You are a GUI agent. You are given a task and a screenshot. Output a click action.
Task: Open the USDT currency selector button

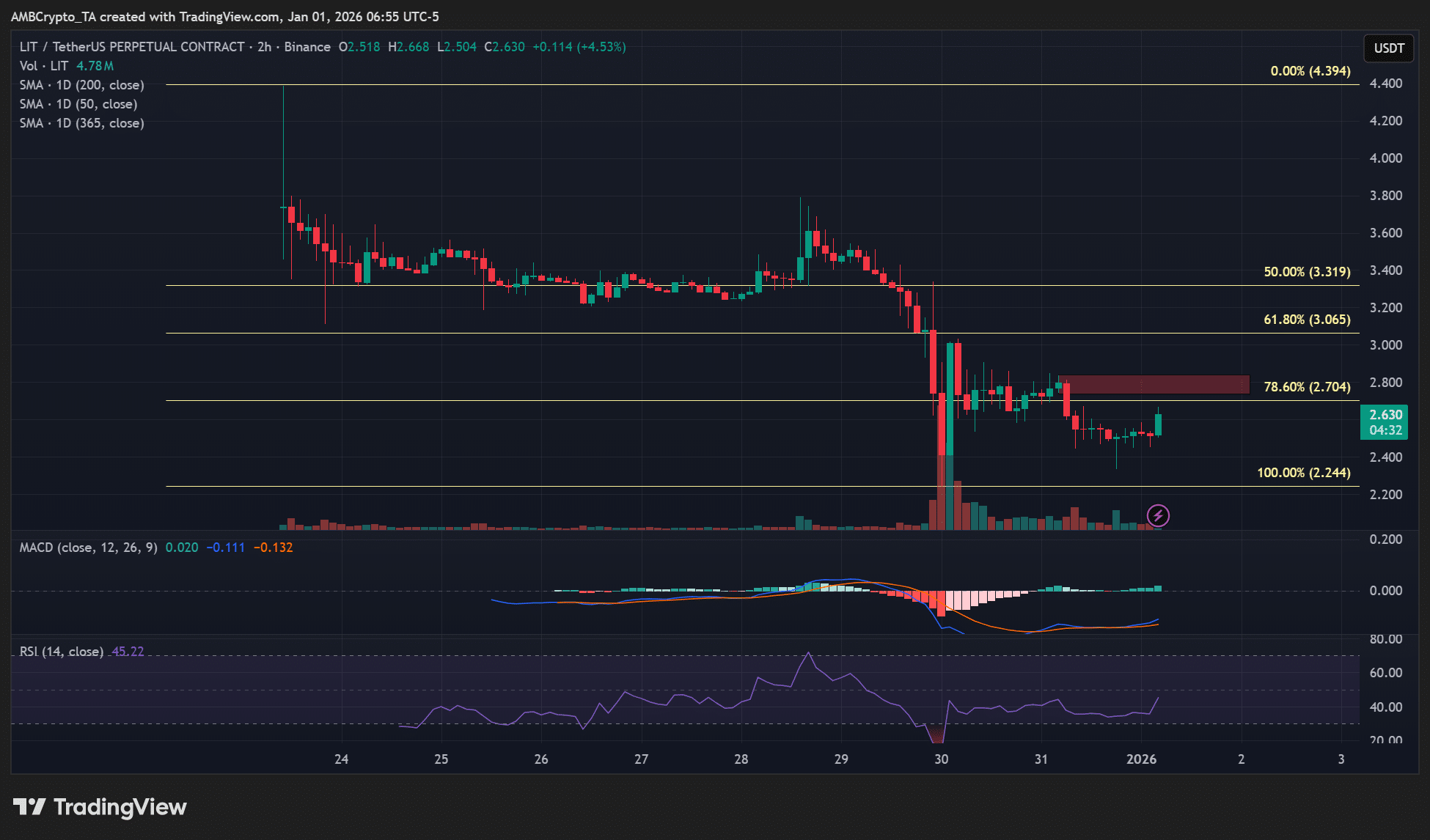coord(1388,48)
